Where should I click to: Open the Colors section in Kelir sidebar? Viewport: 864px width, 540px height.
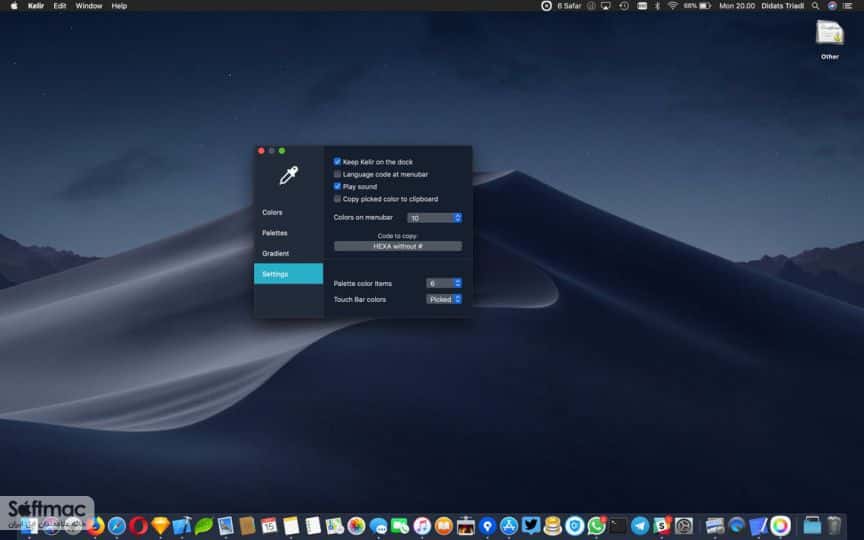[x=272, y=212]
